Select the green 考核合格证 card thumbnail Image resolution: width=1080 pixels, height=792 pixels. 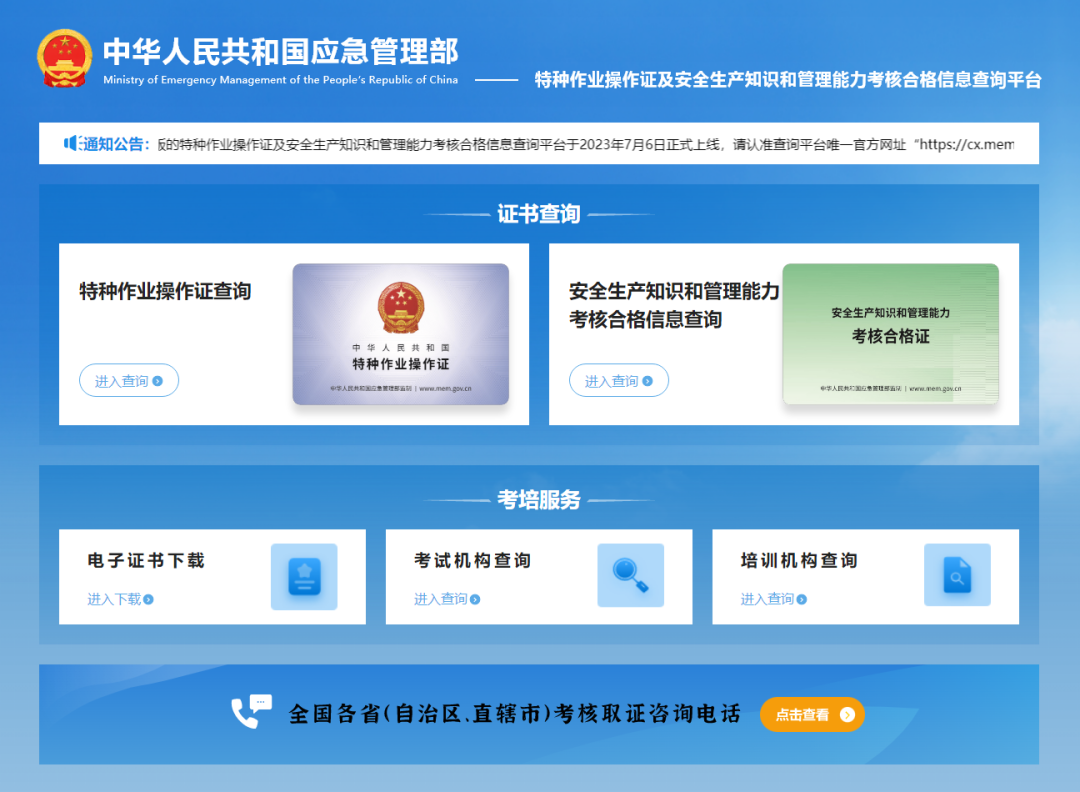point(891,334)
